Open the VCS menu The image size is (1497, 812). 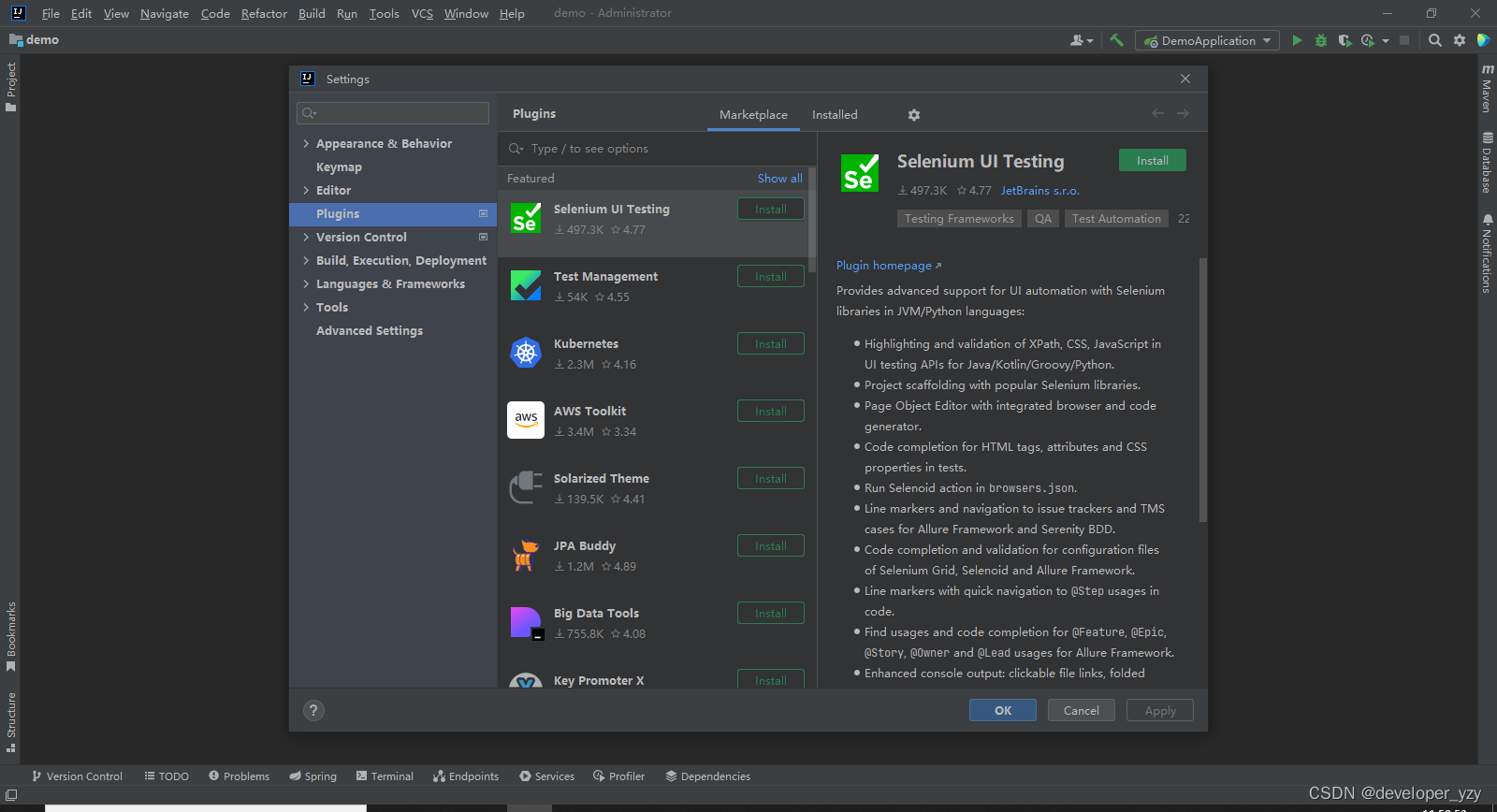point(422,13)
